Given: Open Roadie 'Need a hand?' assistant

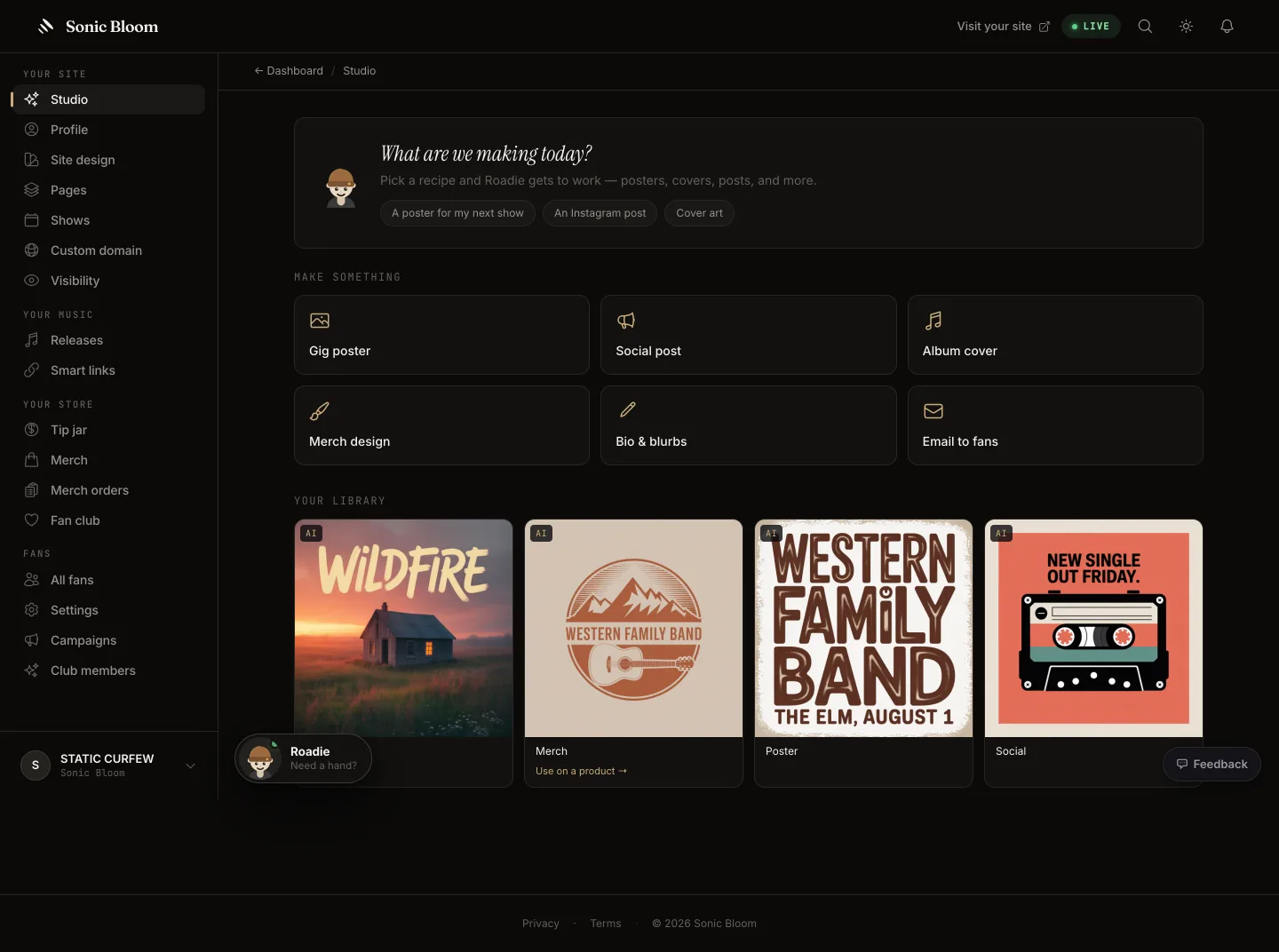Looking at the screenshot, I should coord(303,758).
